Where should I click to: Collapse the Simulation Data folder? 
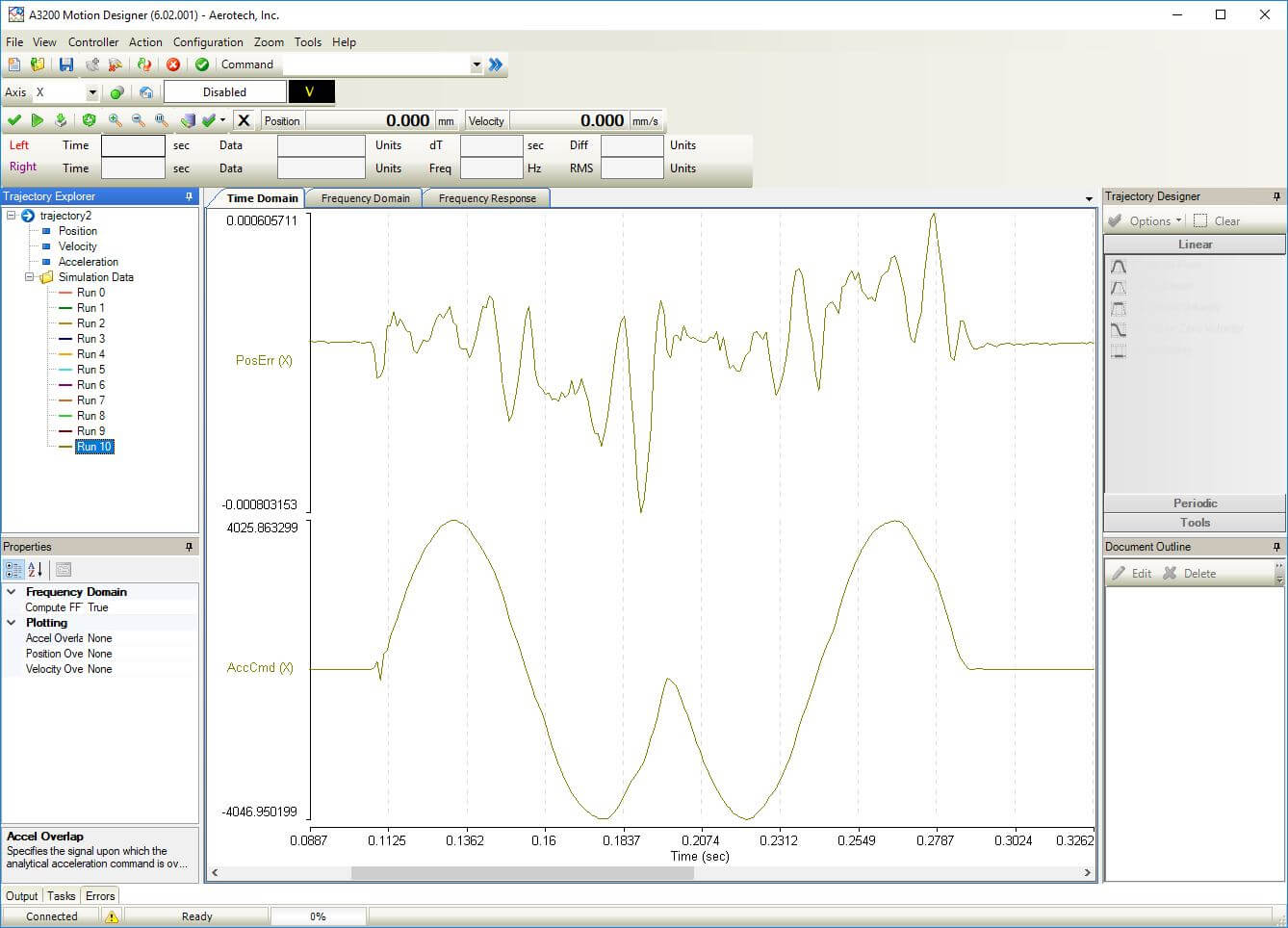(x=30, y=277)
